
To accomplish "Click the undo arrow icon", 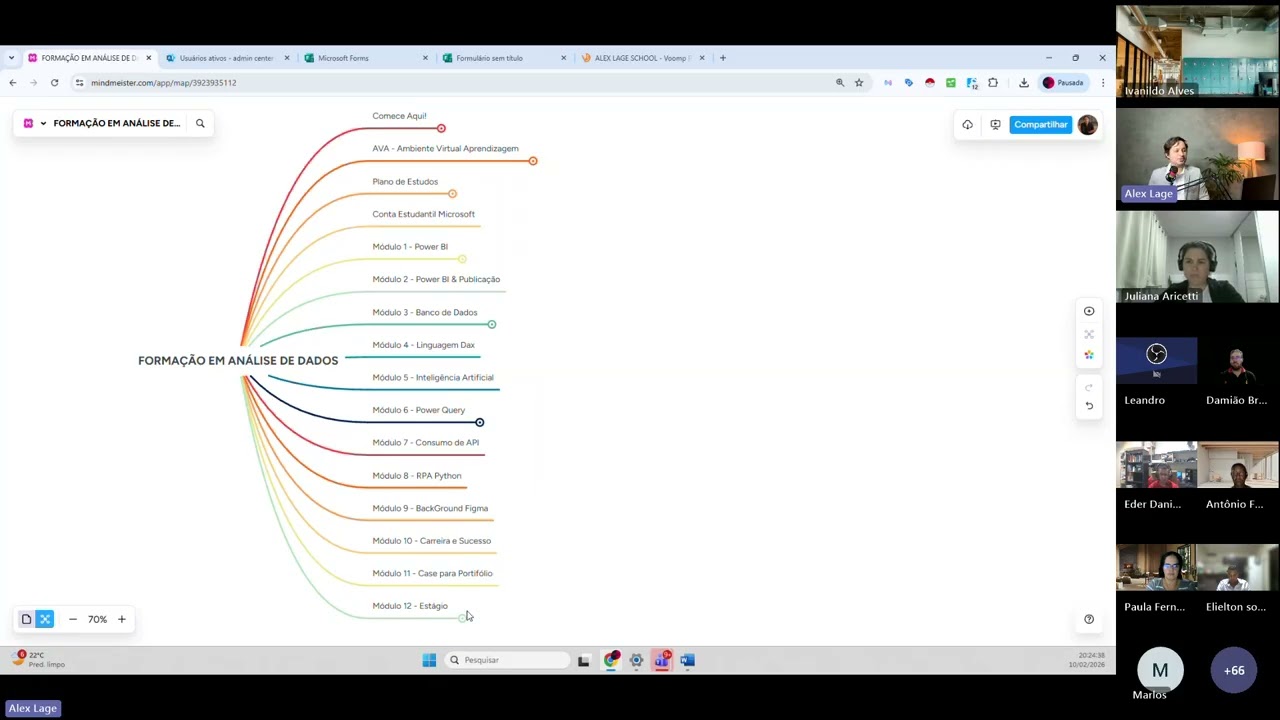I will (1089, 406).
